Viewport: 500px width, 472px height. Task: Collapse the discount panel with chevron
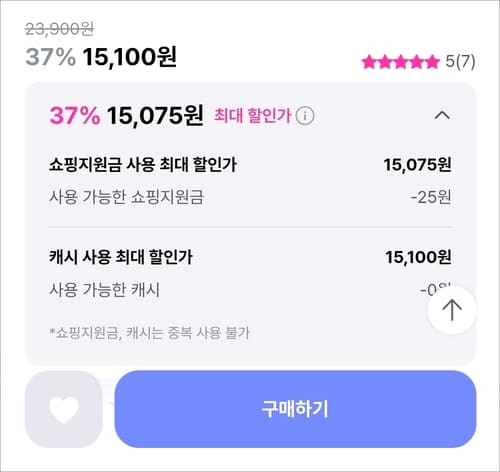click(442, 115)
